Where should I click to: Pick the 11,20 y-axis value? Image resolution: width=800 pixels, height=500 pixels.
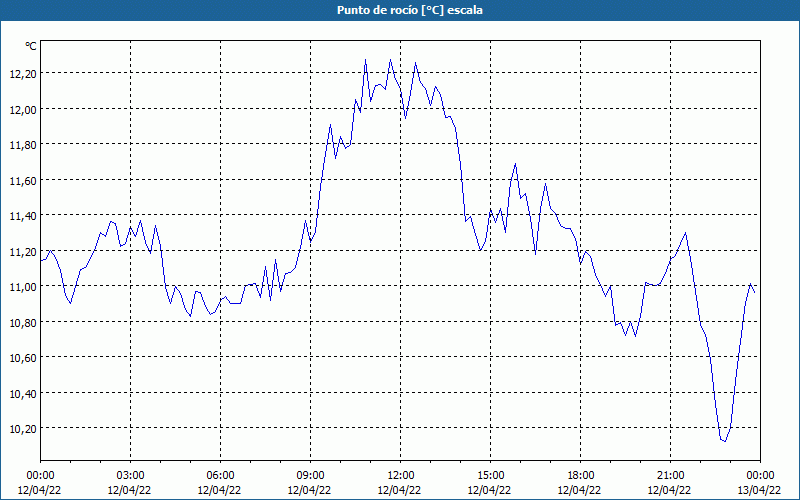[23, 252]
